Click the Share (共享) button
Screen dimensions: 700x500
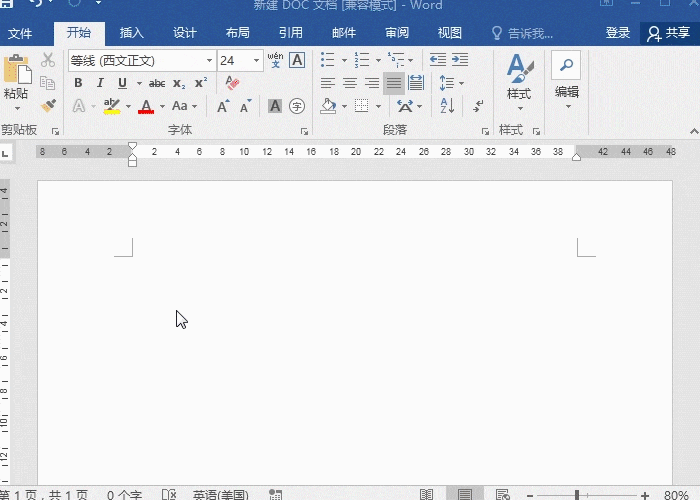[669, 33]
